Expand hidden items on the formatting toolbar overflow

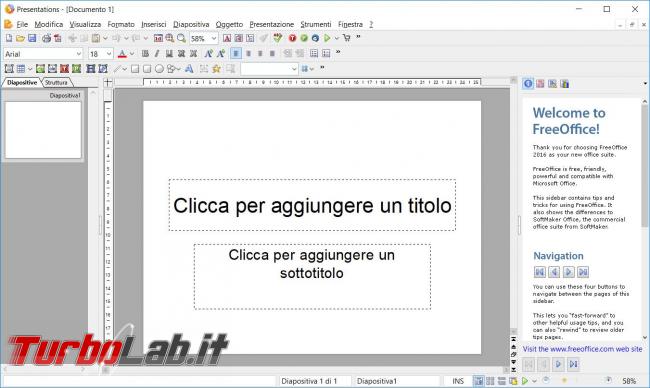338,53
